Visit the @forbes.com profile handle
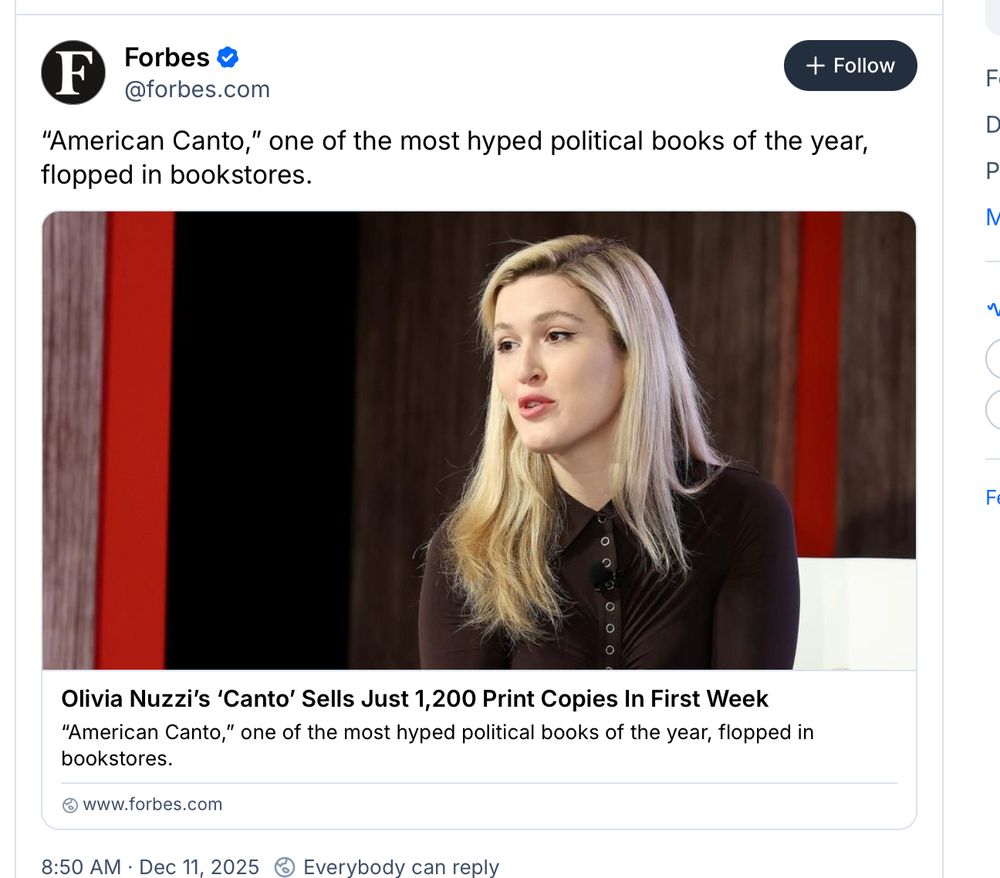Image resolution: width=1000 pixels, height=878 pixels. tap(195, 89)
